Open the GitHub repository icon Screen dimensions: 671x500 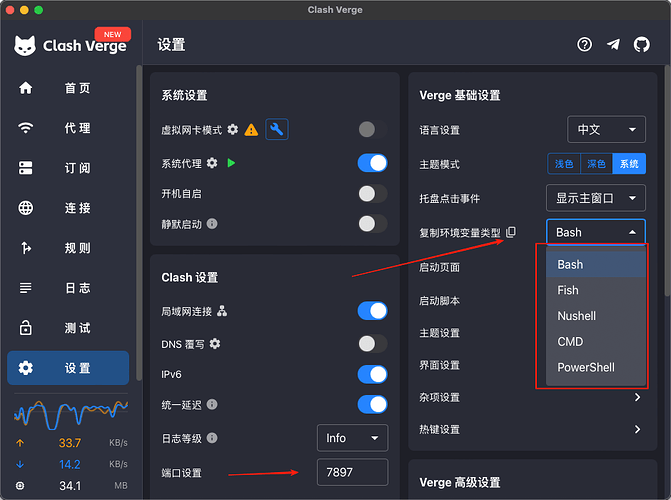point(641,45)
